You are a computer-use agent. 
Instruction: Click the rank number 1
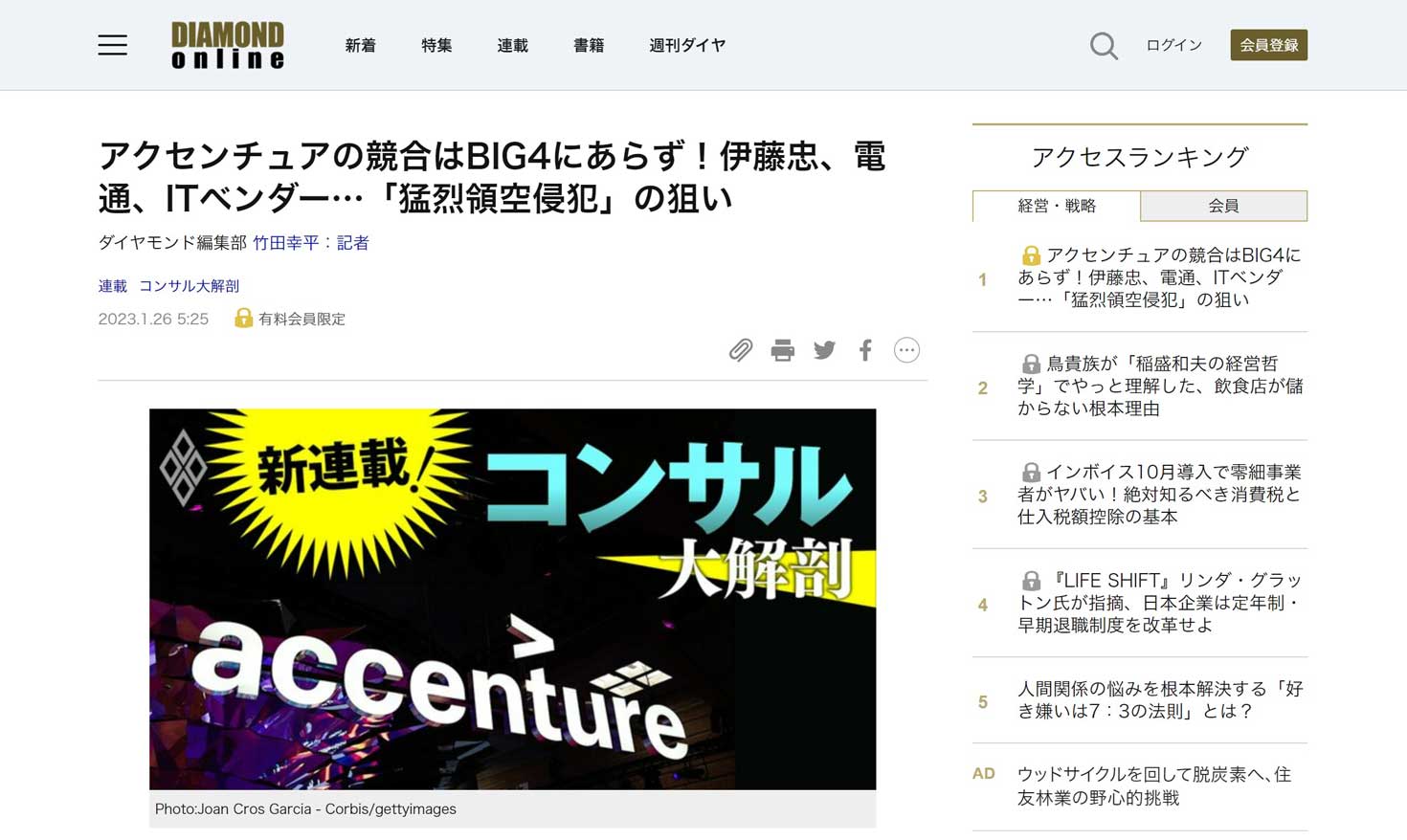(x=982, y=279)
